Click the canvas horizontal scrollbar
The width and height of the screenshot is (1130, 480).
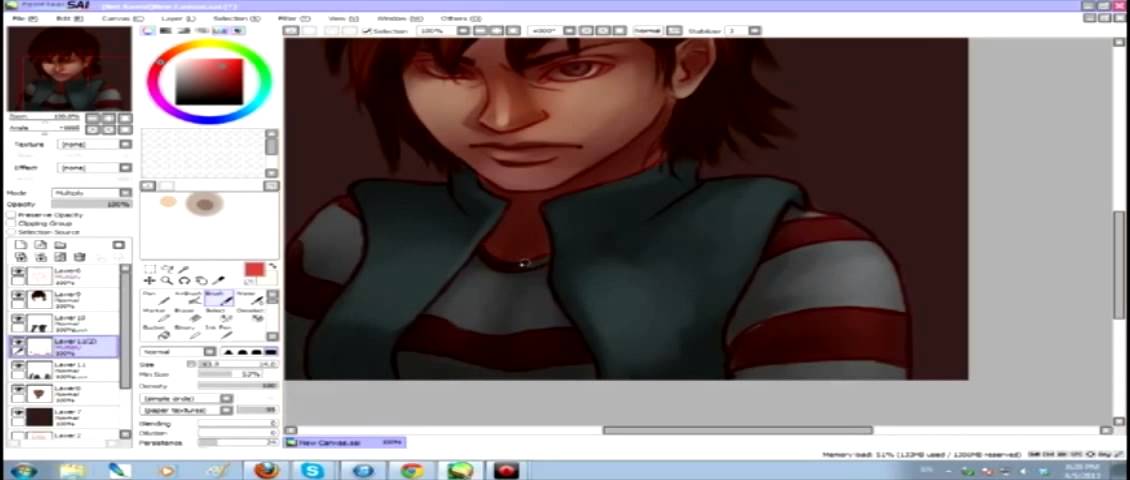point(737,430)
